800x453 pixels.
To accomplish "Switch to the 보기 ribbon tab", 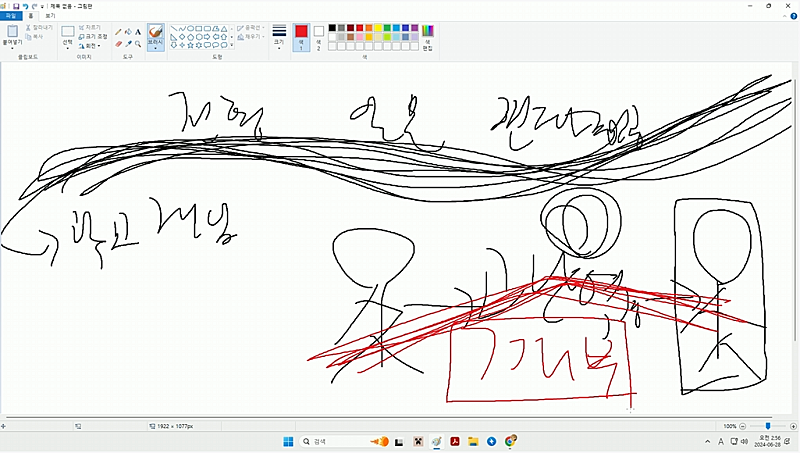I will click(x=49, y=16).
